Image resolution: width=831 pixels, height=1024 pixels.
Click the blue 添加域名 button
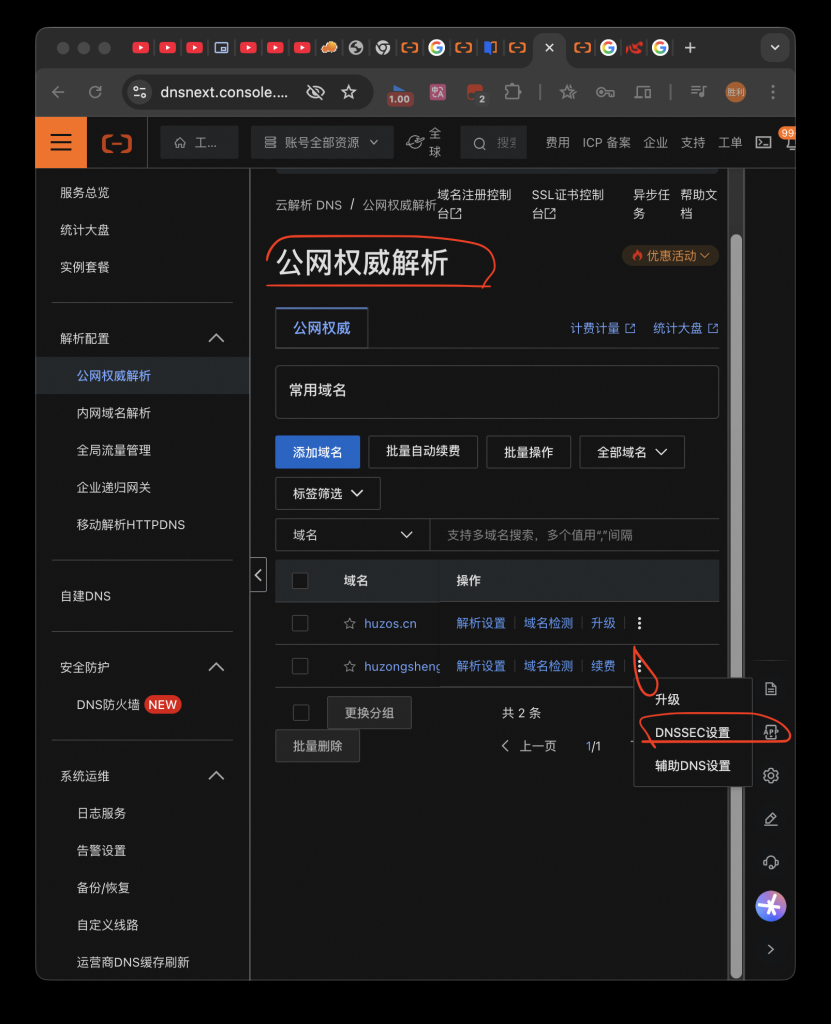[317, 452]
